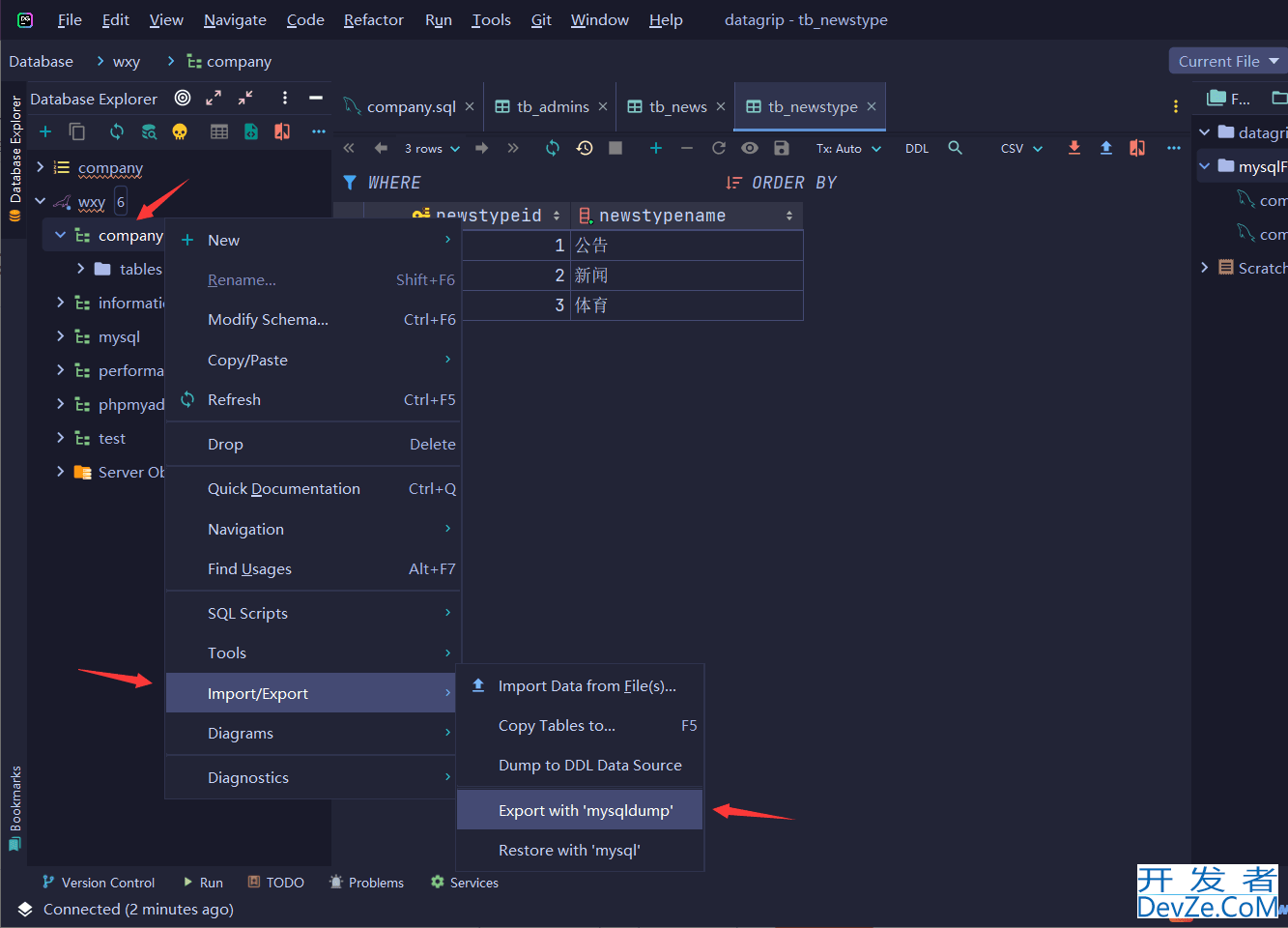
Task: Add a new row with the plus icon
Action: coord(655,148)
